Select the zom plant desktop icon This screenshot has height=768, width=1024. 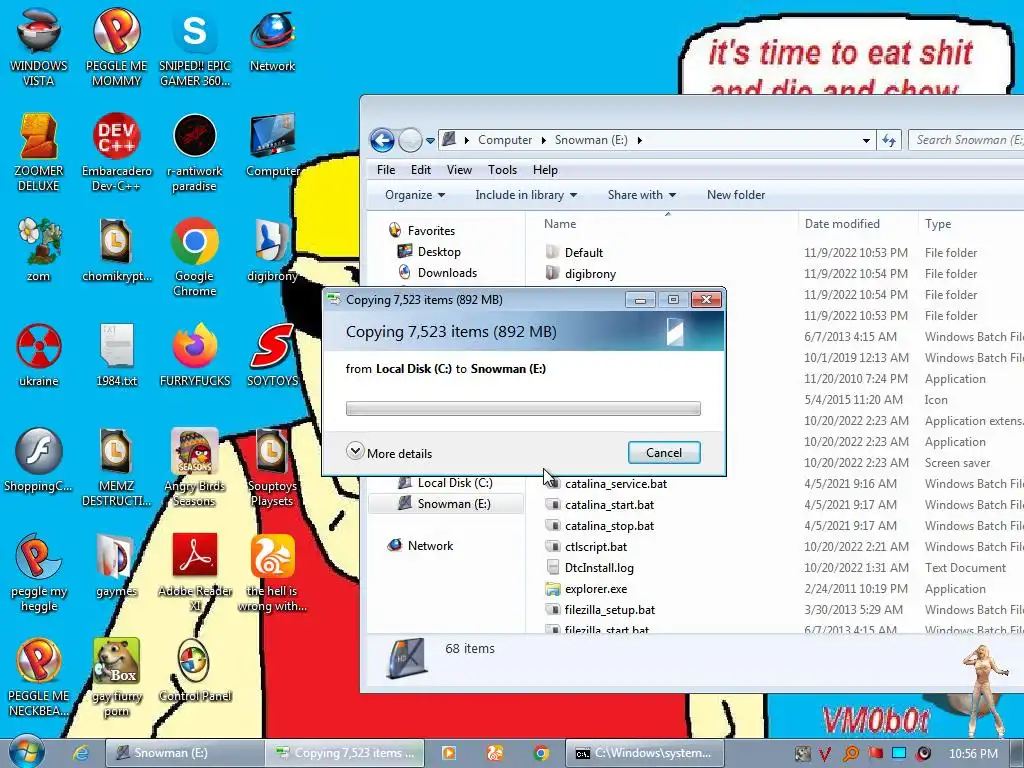point(39,249)
